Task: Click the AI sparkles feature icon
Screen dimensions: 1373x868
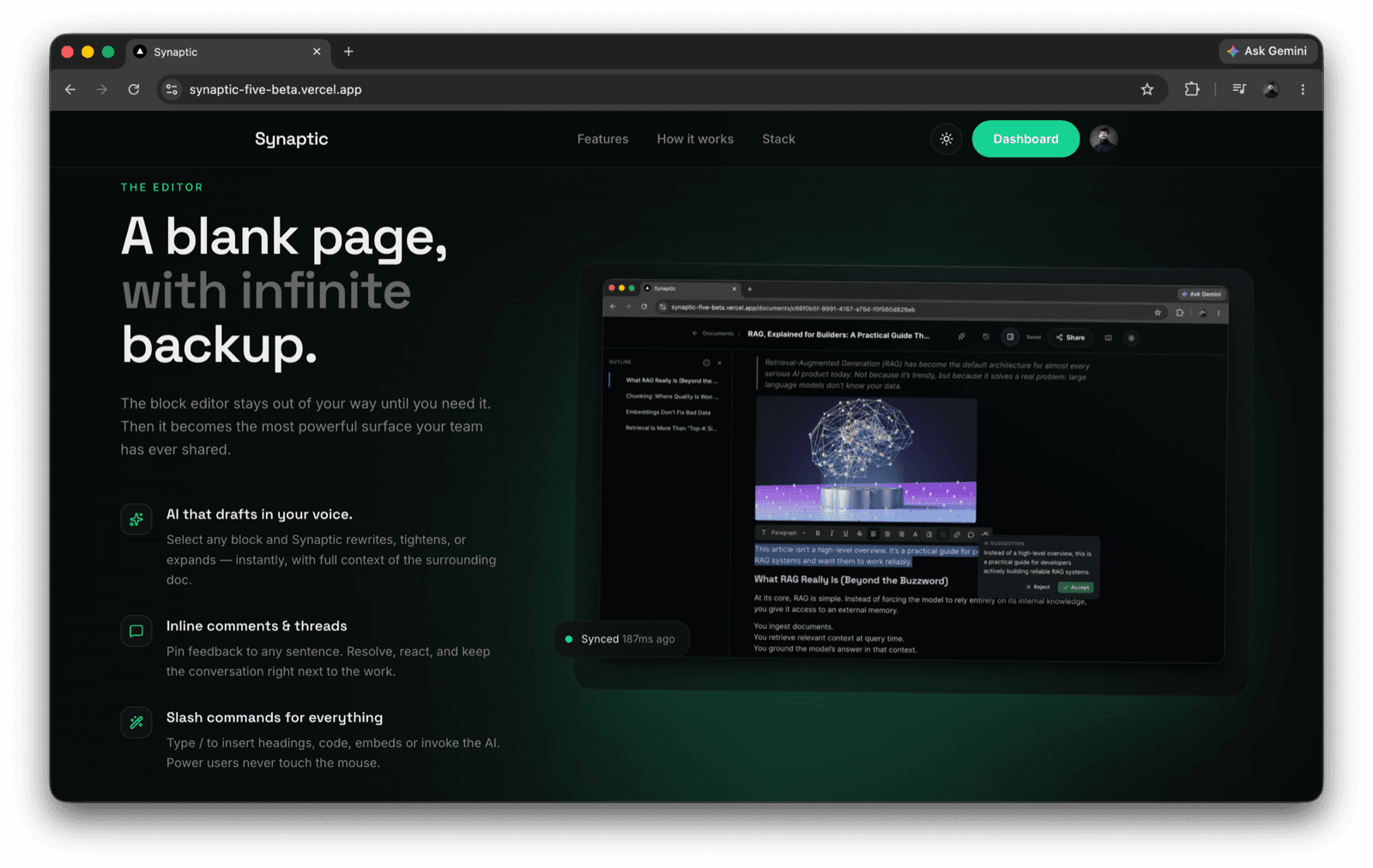Action: click(136, 519)
